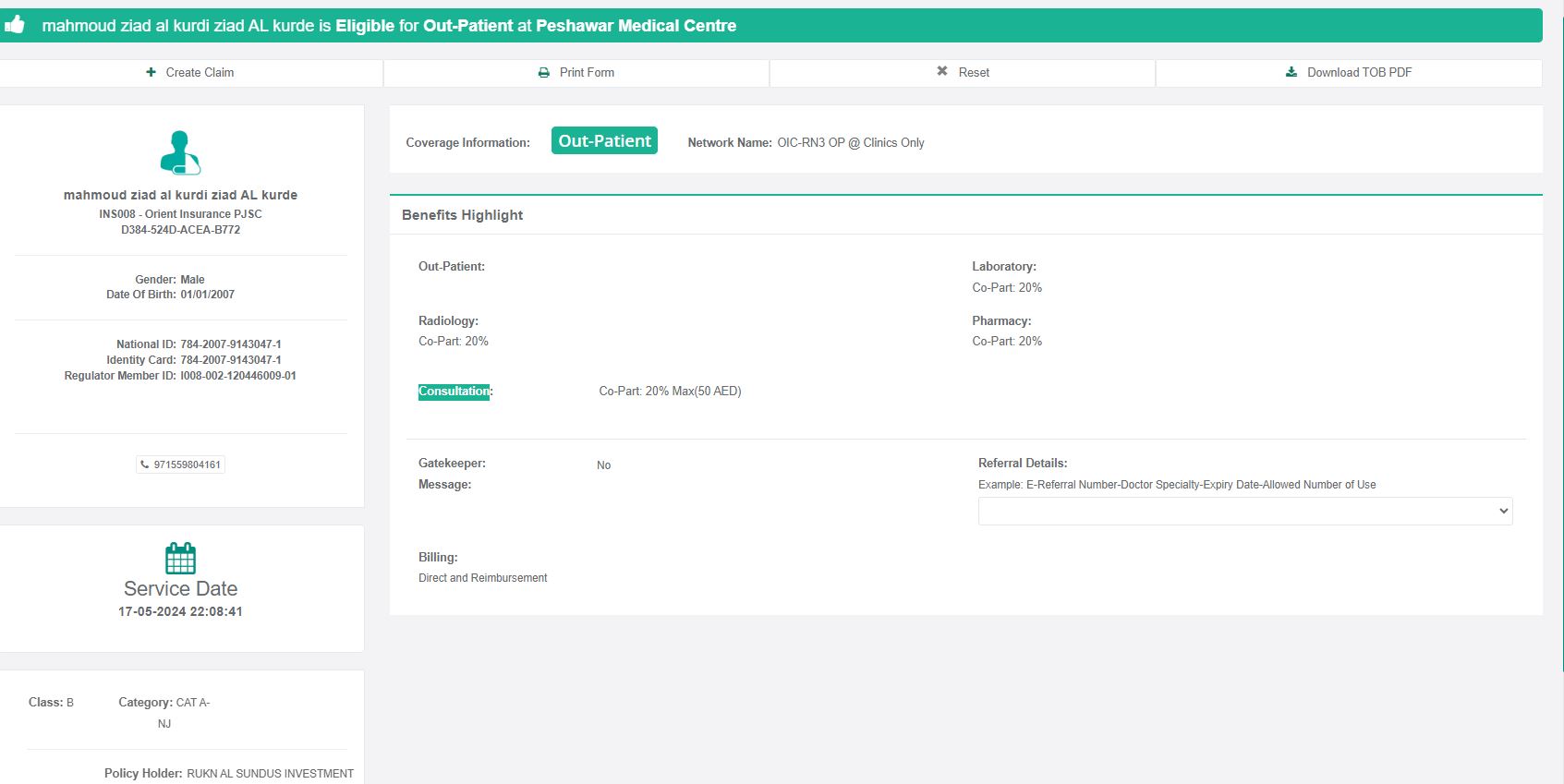
Task: Click the plus icon beside Create Claim
Action: (151, 72)
